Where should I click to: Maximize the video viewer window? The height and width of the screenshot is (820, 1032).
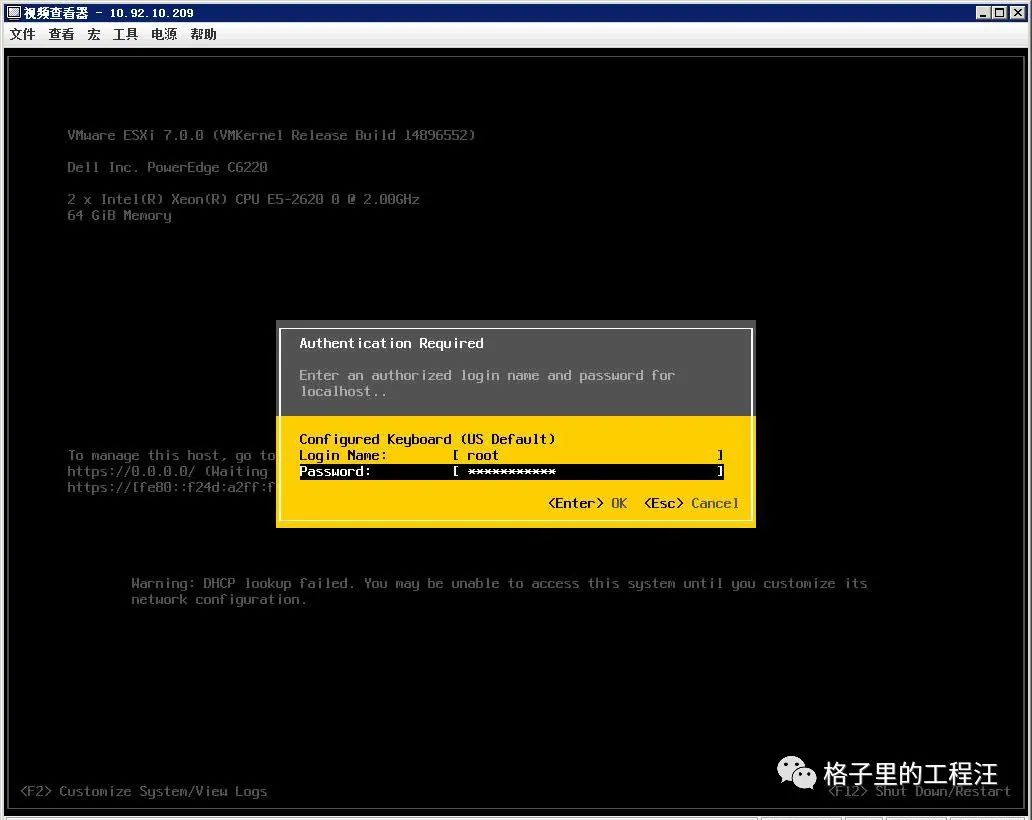click(999, 12)
